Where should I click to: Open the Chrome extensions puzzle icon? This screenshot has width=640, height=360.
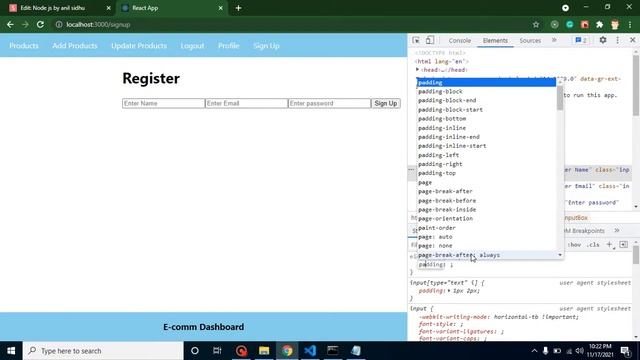click(599, 24)
